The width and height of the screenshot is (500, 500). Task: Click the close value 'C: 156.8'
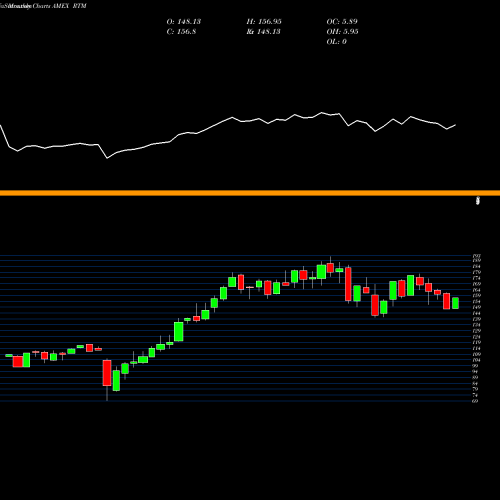181,32
